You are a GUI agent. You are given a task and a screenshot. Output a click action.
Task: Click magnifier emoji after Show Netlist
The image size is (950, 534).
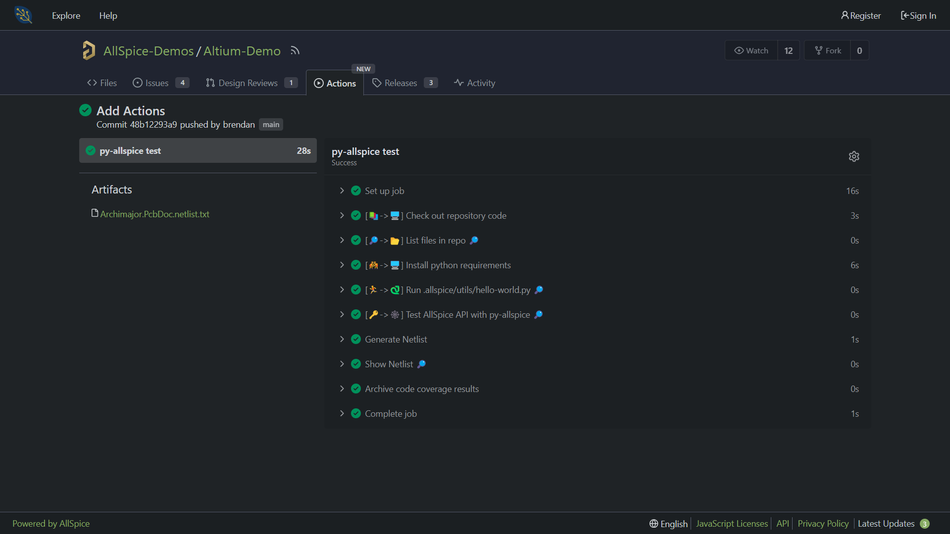[422, 364]
